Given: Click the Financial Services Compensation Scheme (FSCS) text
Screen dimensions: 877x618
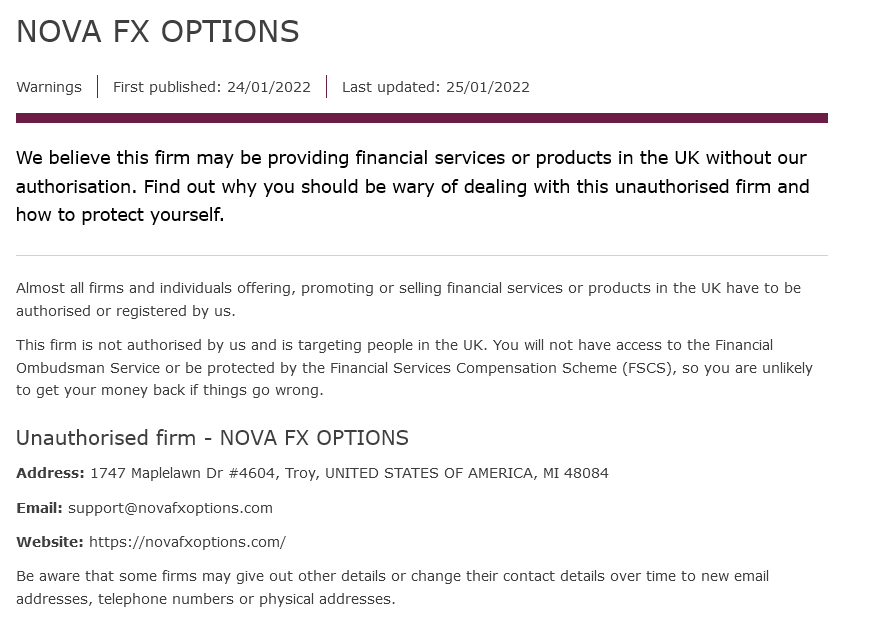Looking at the screenshot, I should click(x=501, y=368).
